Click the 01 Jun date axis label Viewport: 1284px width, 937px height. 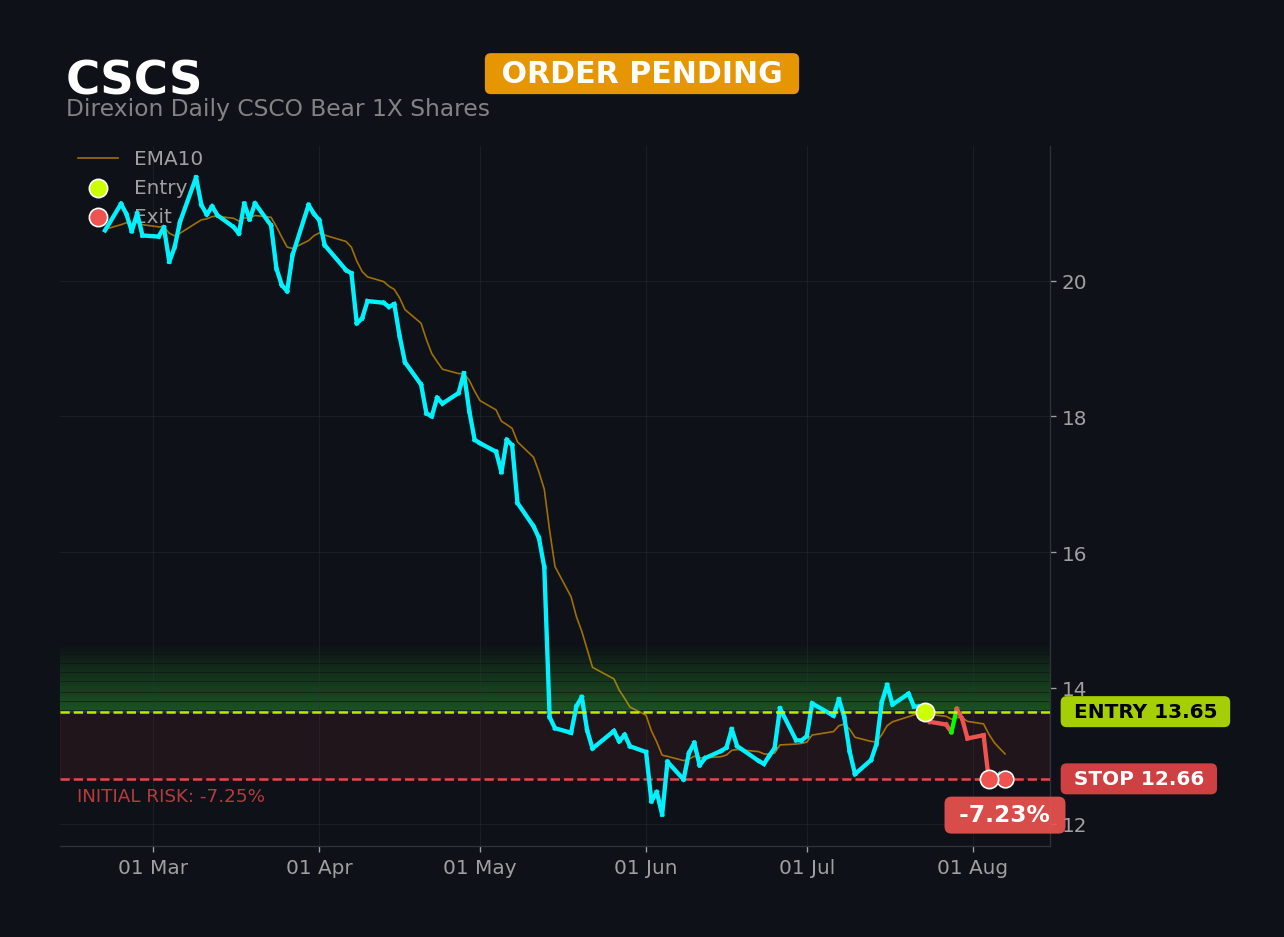646,868
